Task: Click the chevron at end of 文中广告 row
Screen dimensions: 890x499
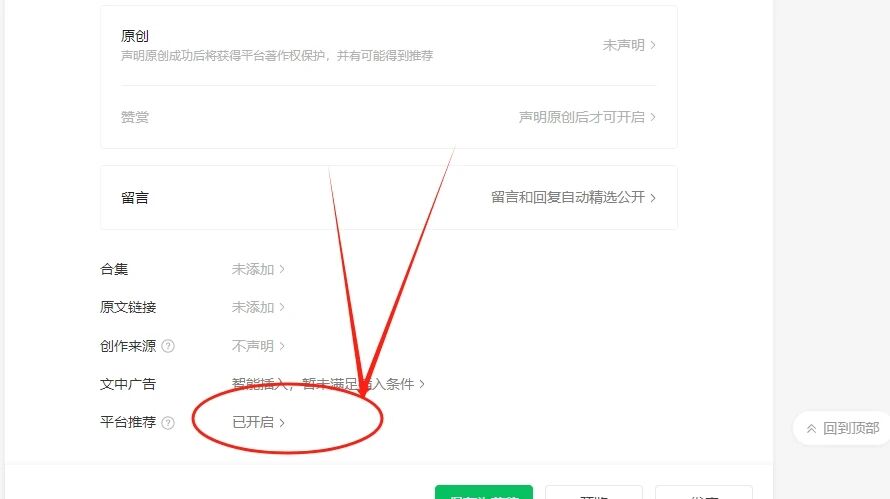Action: tap(422, 384)
